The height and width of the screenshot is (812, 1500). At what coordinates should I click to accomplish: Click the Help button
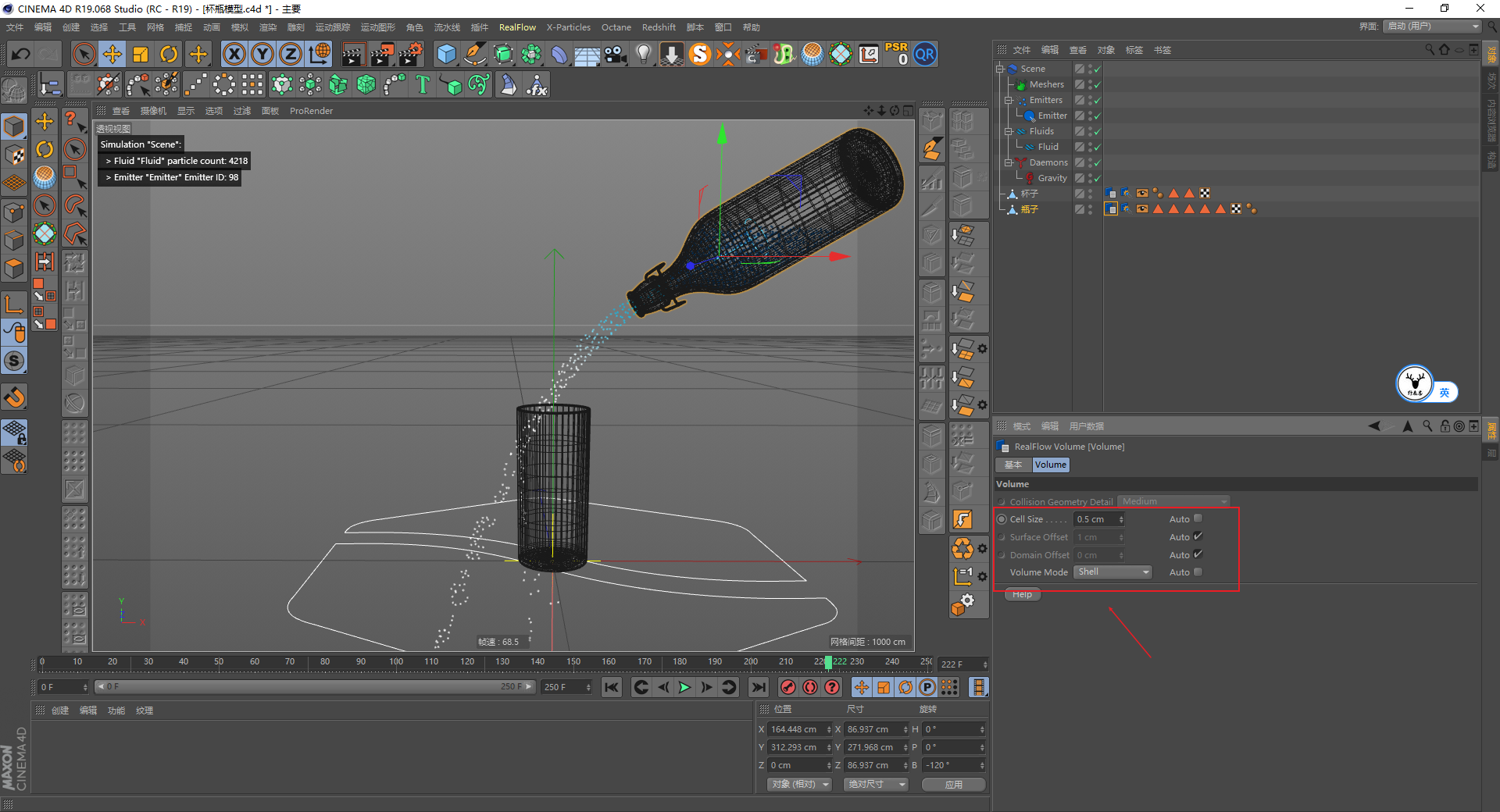1022,595
